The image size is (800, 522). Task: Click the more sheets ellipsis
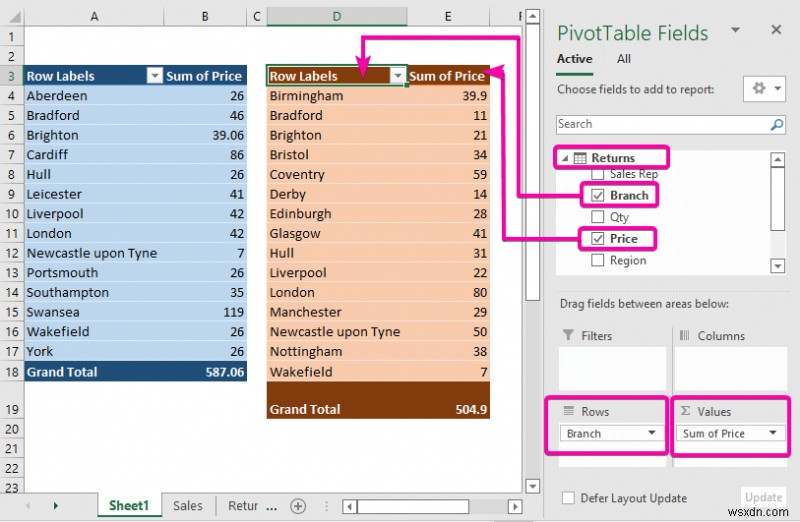(x=271, y=508)
